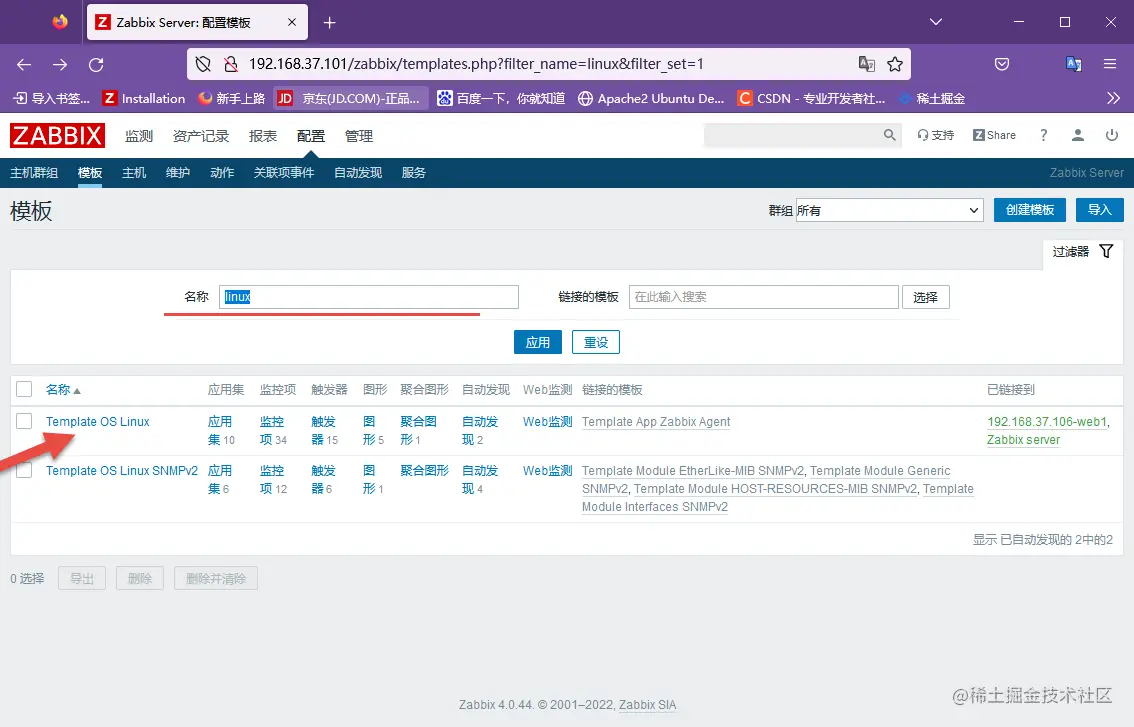Click the search magnifier in Zabbix search box
This screenshot has height=727, width=1134.
pyautogui.click(x=890, y=134)
